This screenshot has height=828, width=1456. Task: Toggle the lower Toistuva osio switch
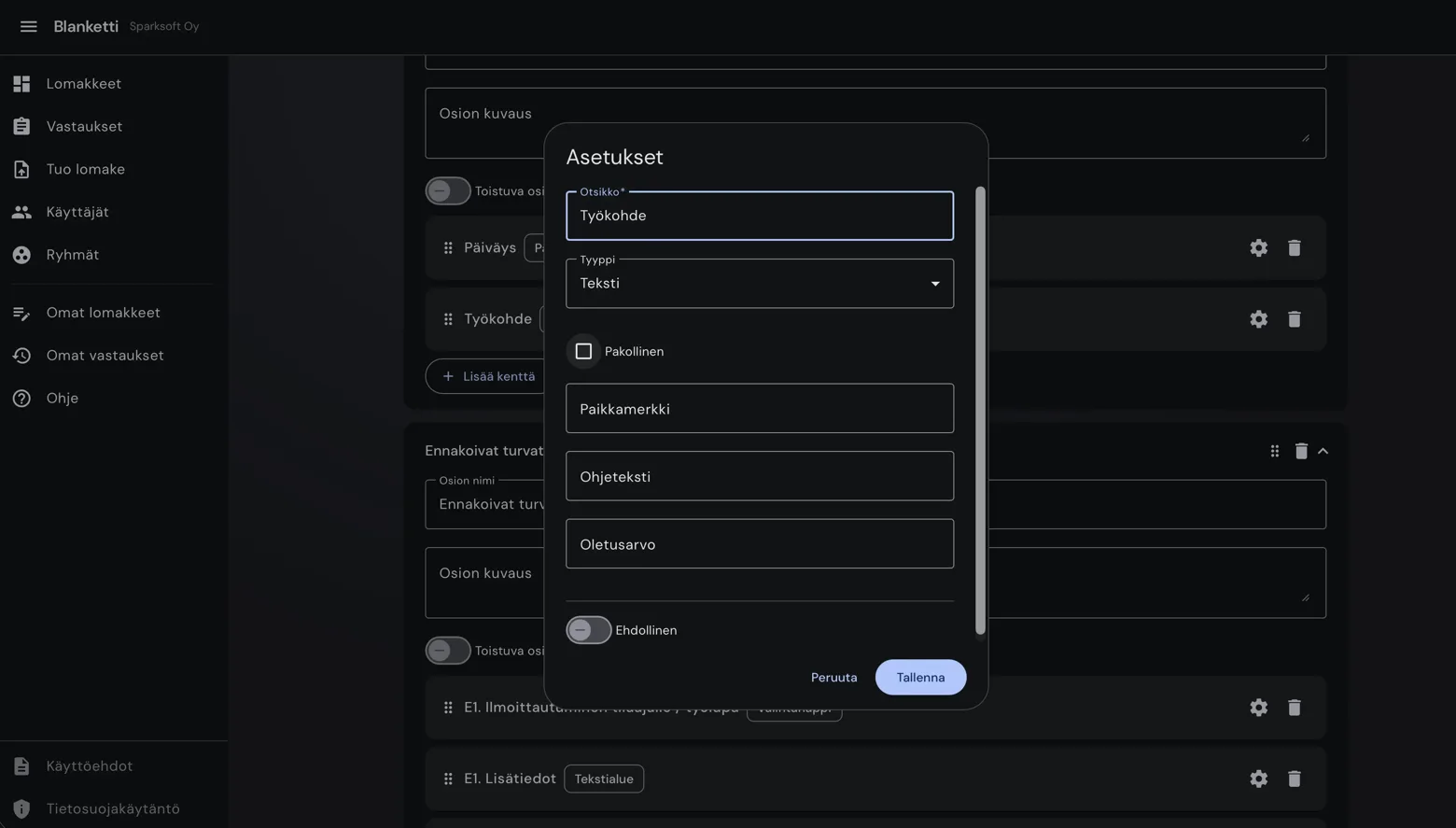(448, 651)
